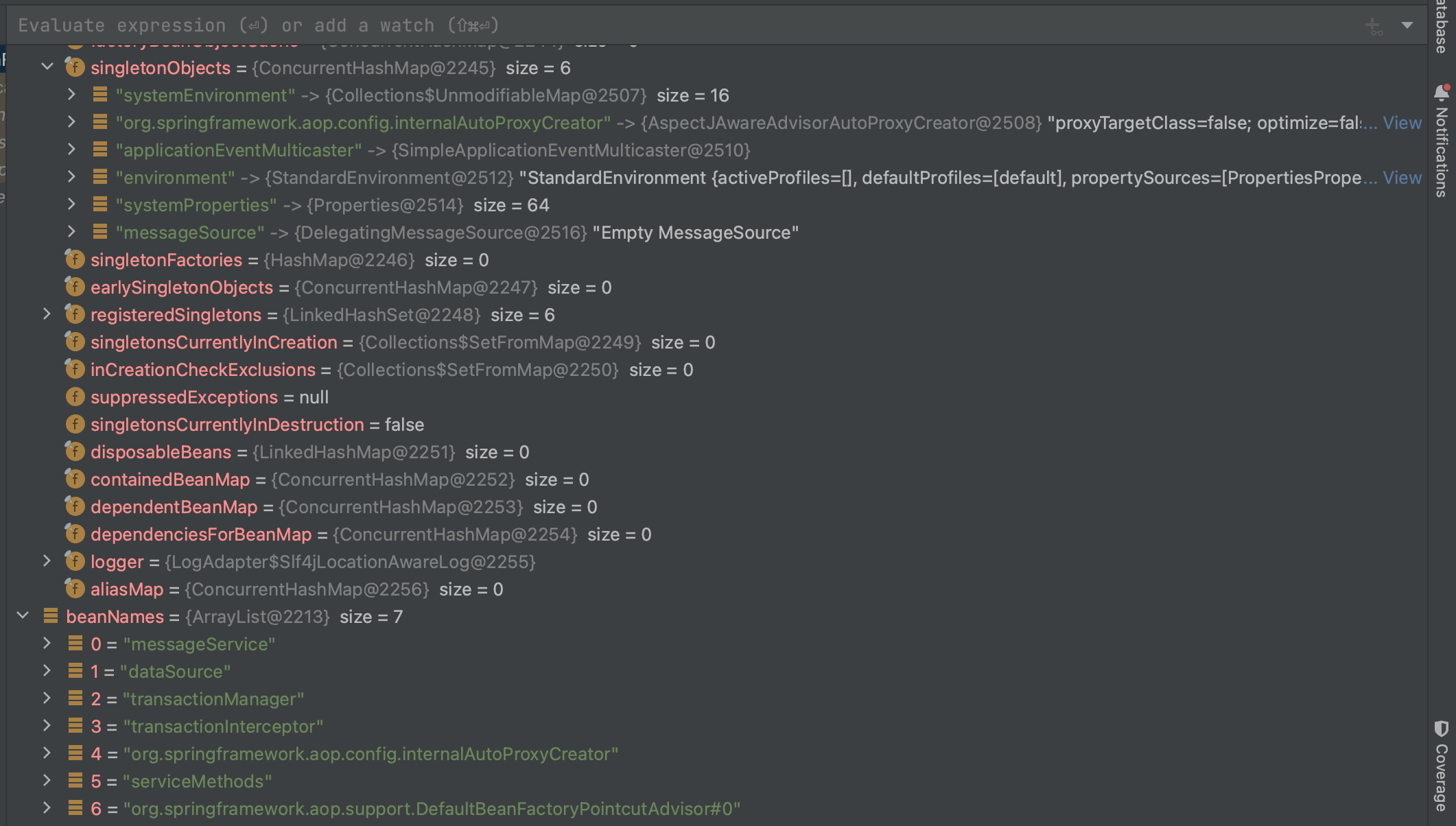Collapse the beanNames list
The width and height of the screenshot is (1456, 826).
click(x=23, y=616)
